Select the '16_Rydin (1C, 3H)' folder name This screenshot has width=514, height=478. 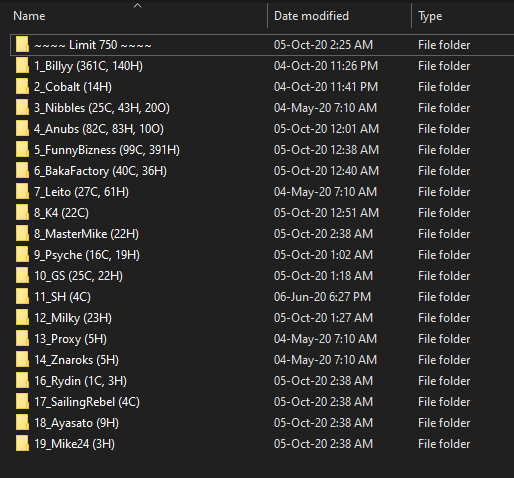click(80, 381)
